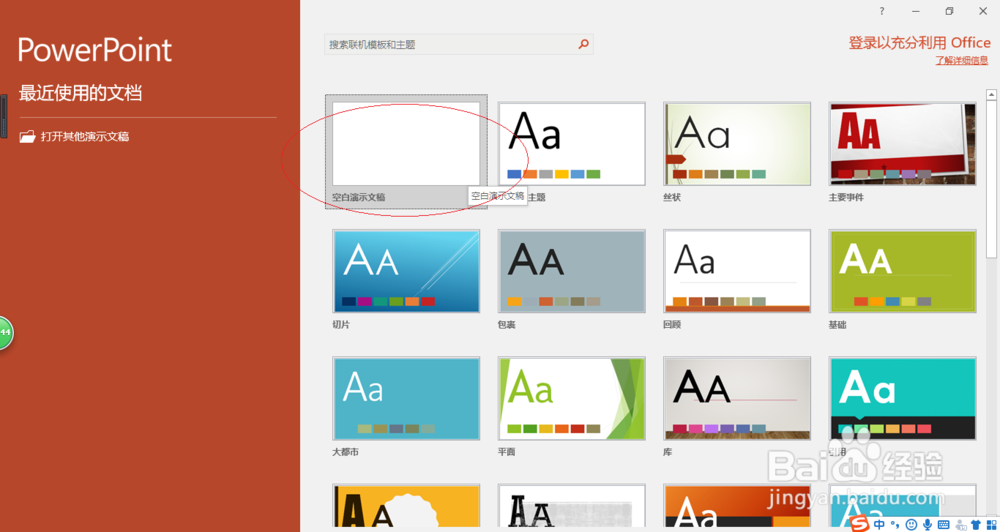Click the search magnifier icon
The width and height of the screenshot is (1000, 532).
pyautogui.click(x=583, y=45)
